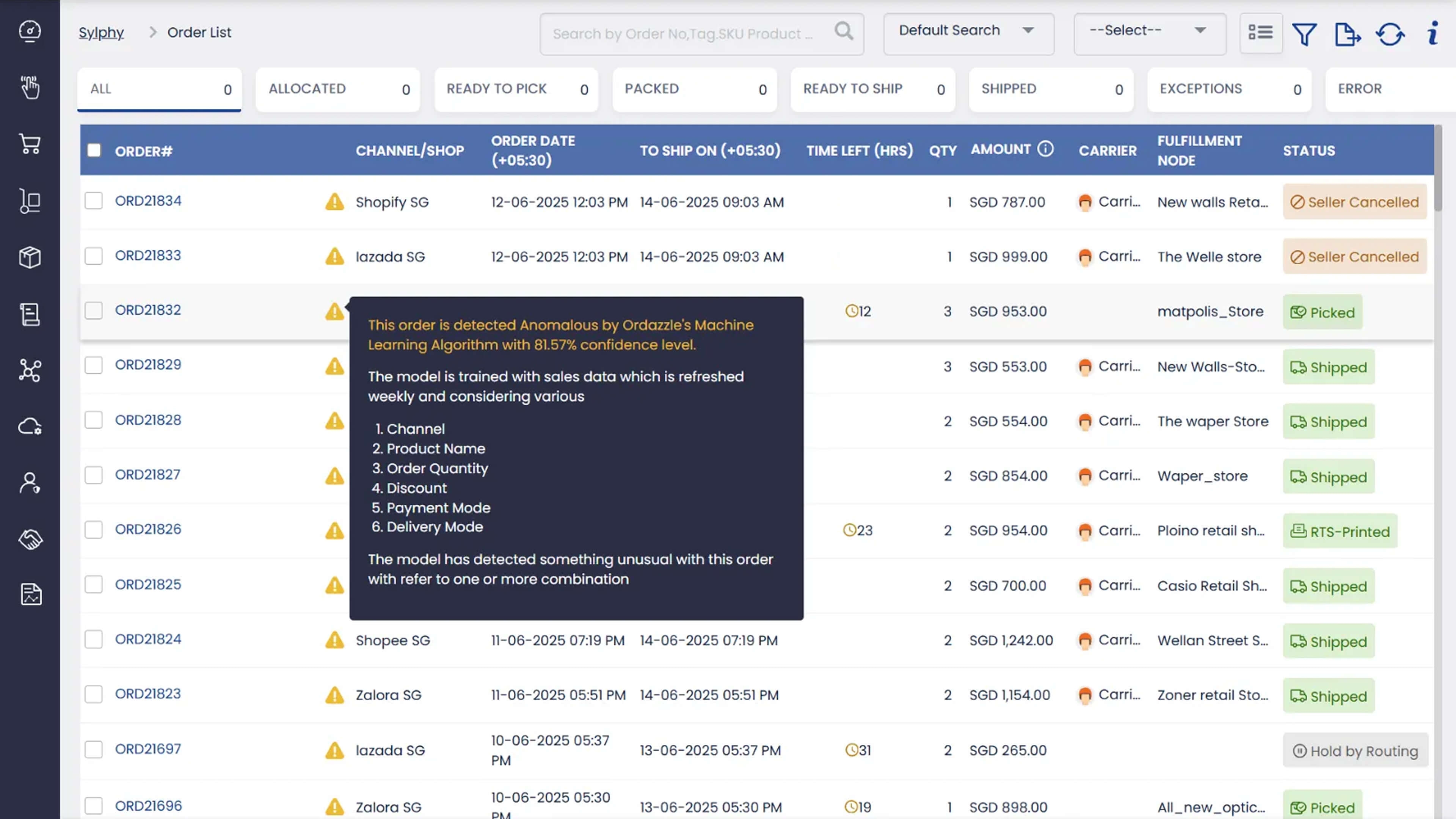Click the warning icon for ORD21824
Viewport: 1456px width, 819px height.
tap(334, 640)
